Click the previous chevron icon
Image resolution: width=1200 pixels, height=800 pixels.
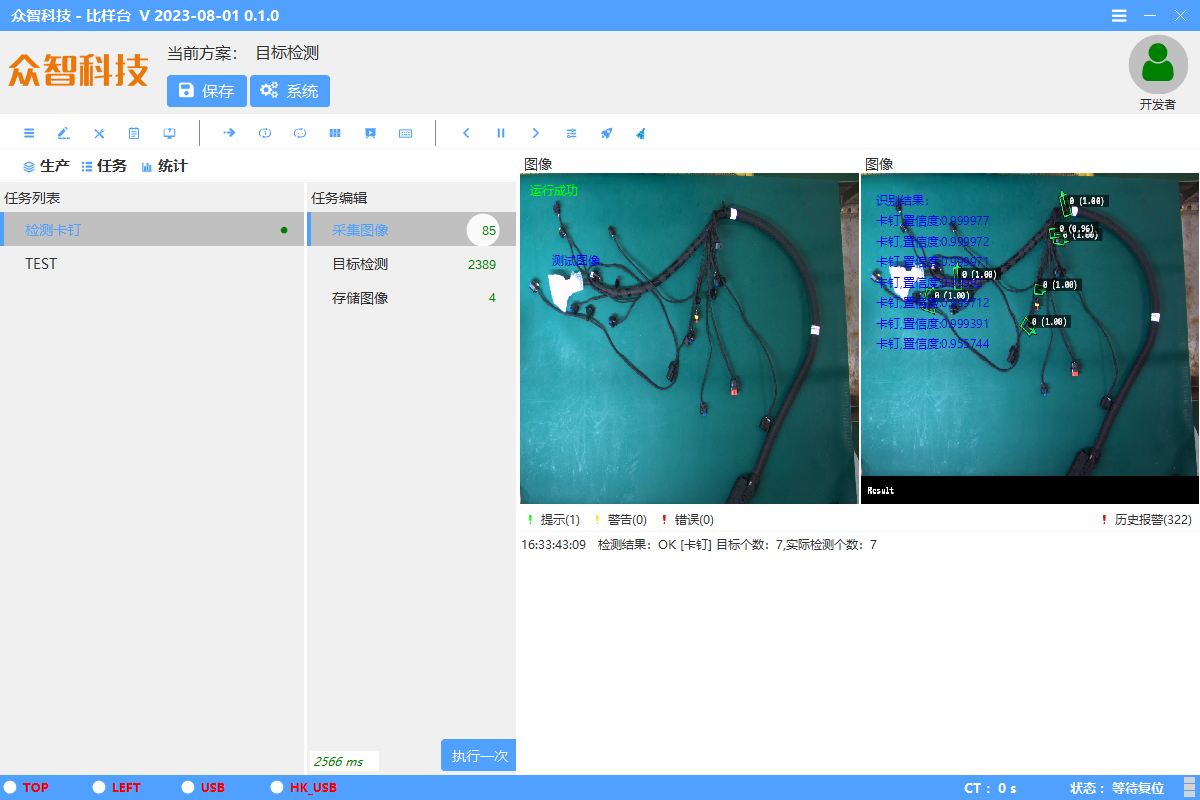click(x=466, y=133)
